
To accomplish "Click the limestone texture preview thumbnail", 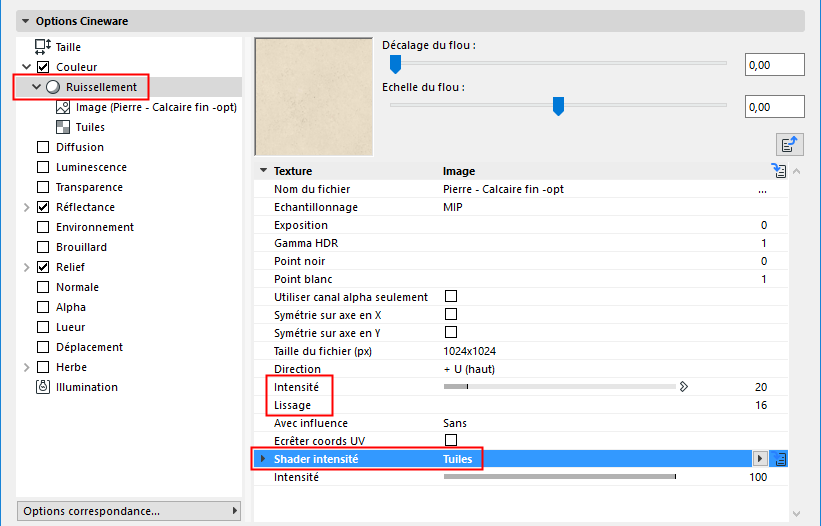I will pos(314,97).
